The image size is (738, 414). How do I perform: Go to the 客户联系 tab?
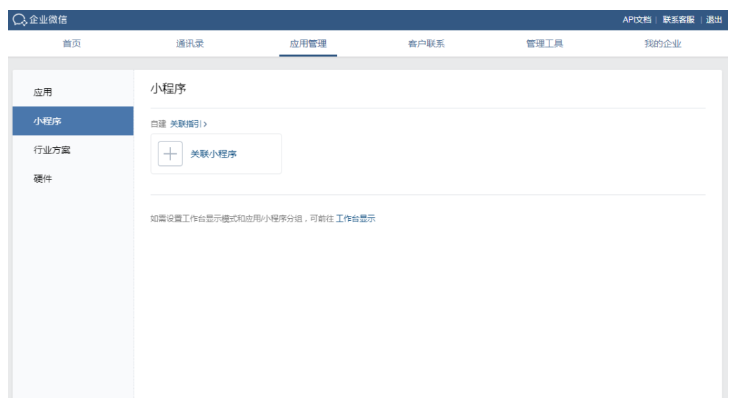[426, 44]
